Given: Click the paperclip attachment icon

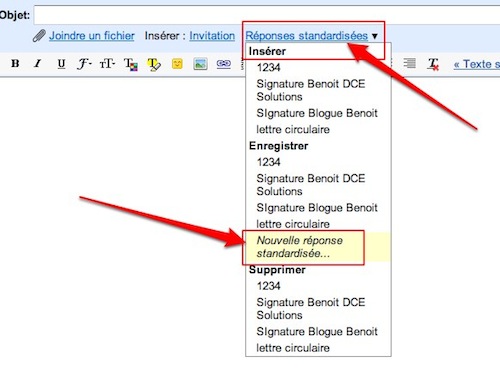Looking at the screenshot, I should [x=39, y=36].
